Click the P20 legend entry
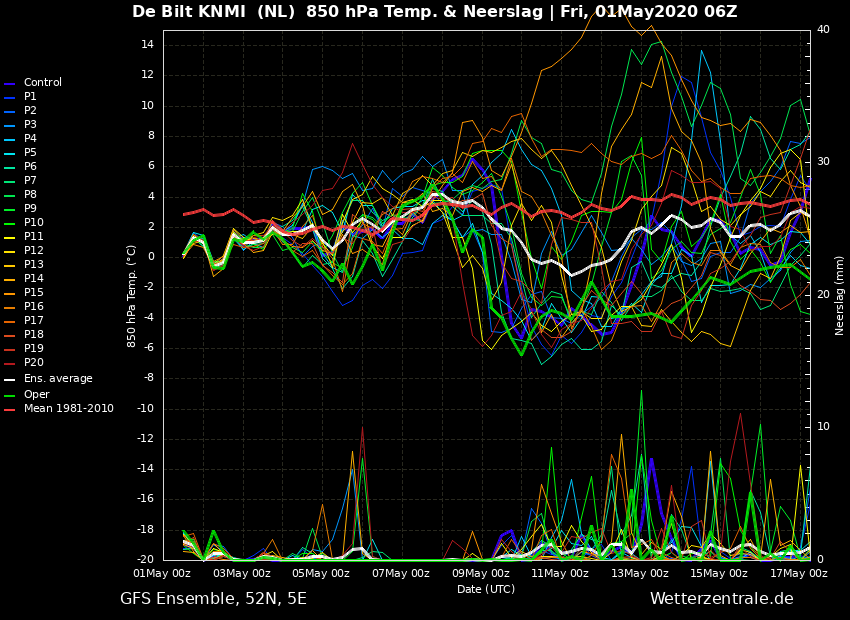This screenshot has width=850, height=620. click(24, 363)
